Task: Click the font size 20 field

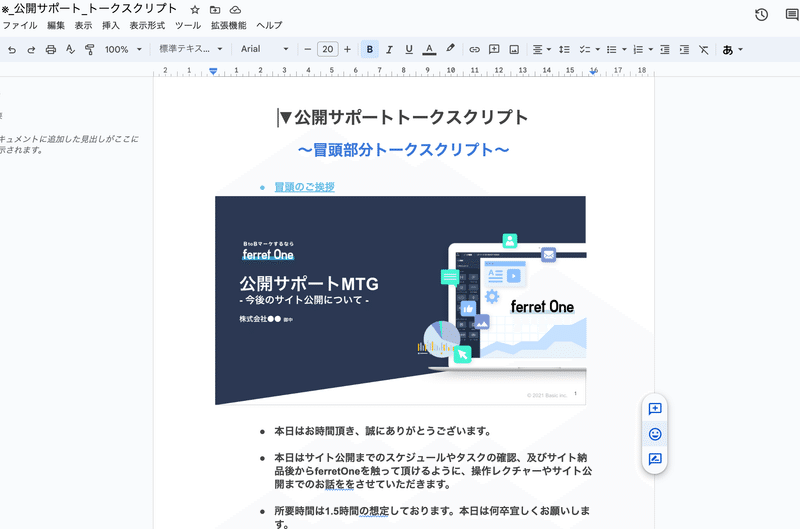Action: click(x=328, y=49)
